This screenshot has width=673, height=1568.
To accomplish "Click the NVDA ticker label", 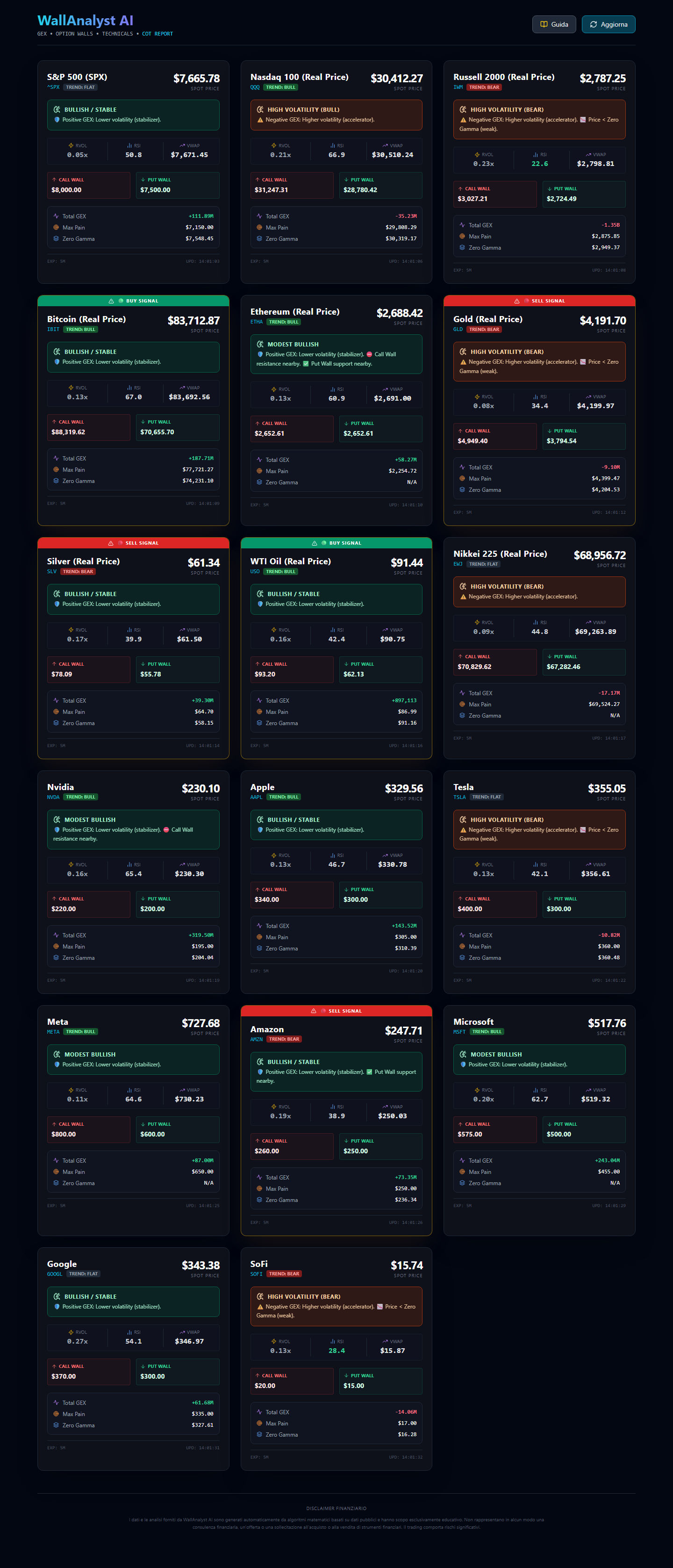I will tap(54, 797).
